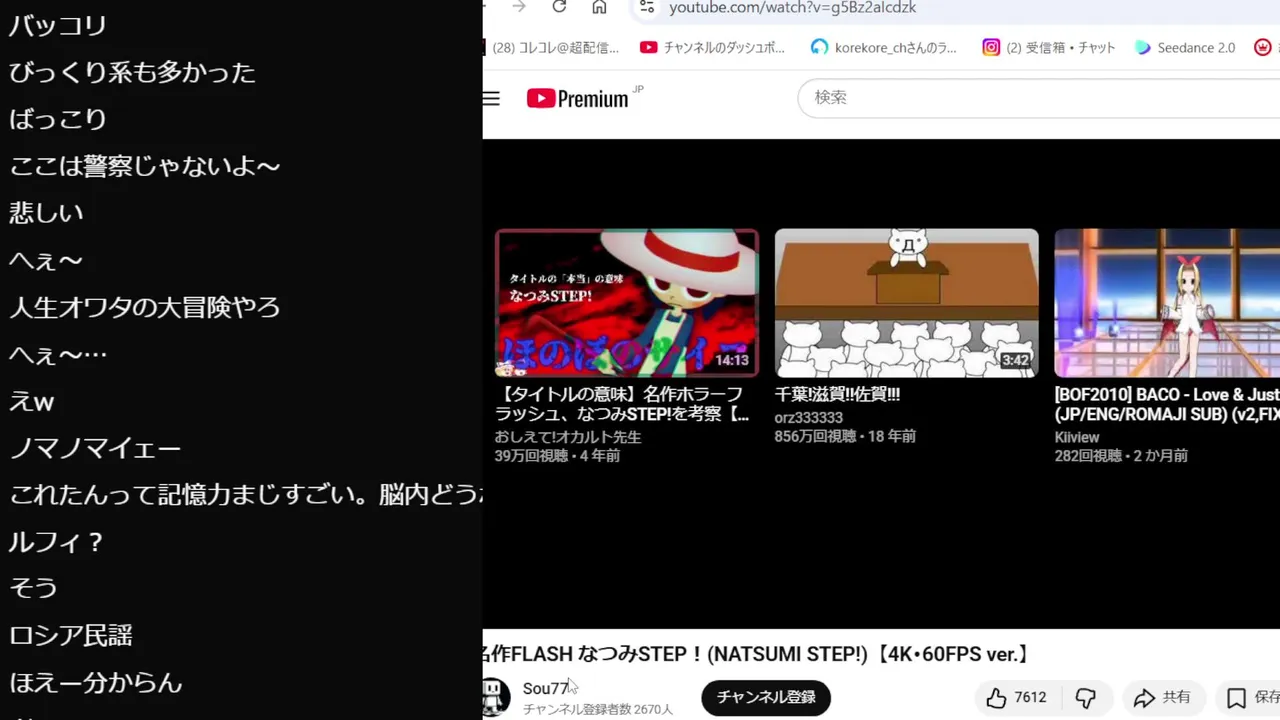The image size is (1280, 720).
Task: Open the Seedance 2.0 bookmark
Action: (x=1185, y=47)
